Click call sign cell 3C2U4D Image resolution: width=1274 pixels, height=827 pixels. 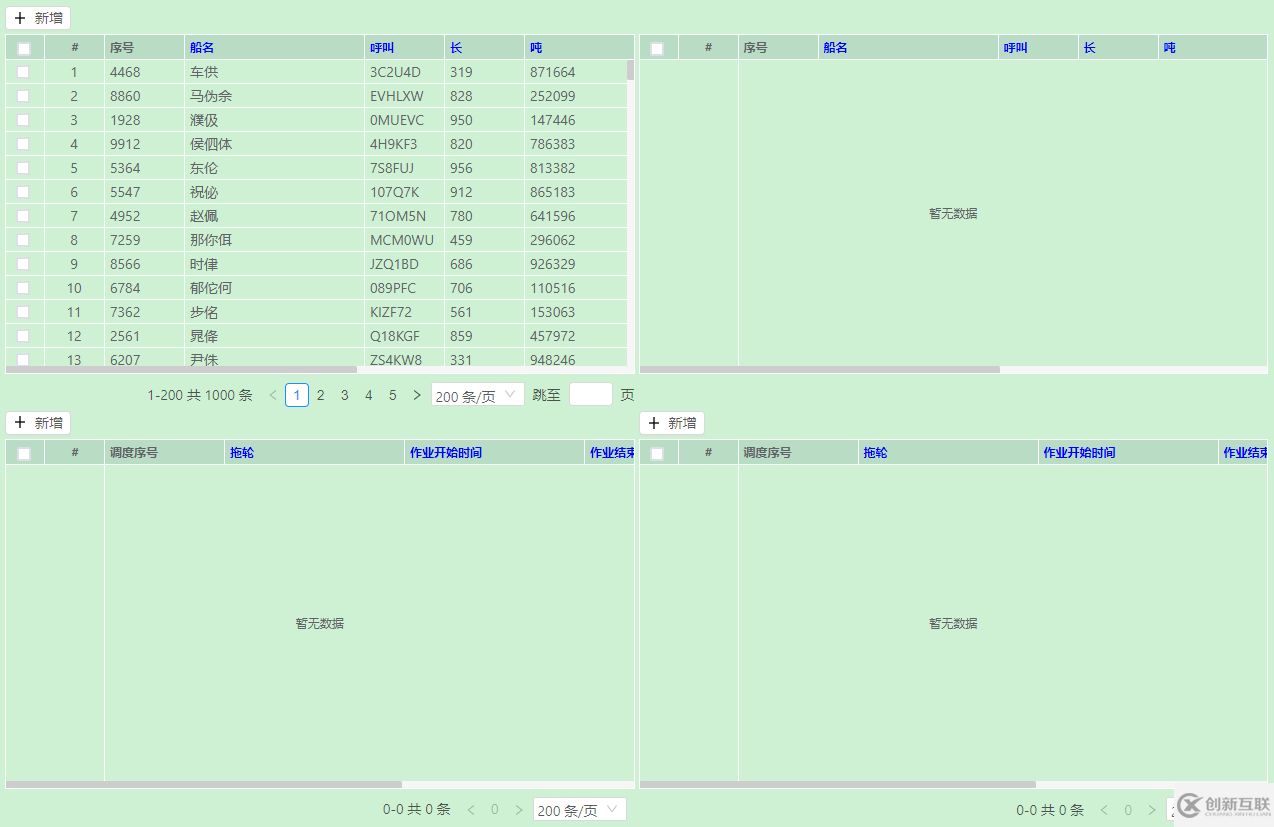pos(395,72)
